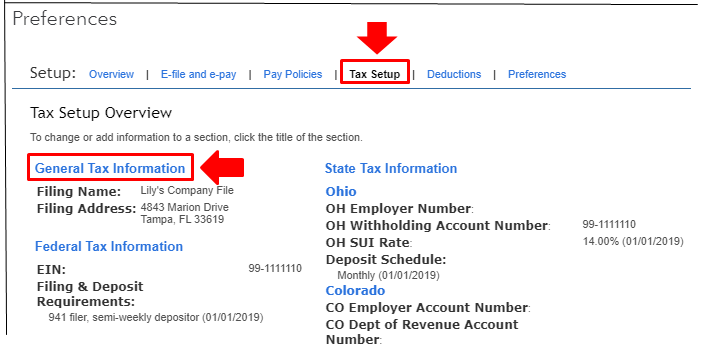Open Federal Tax Information section
706x363 pixels.
pyautogui.click(x=109, y=246)
